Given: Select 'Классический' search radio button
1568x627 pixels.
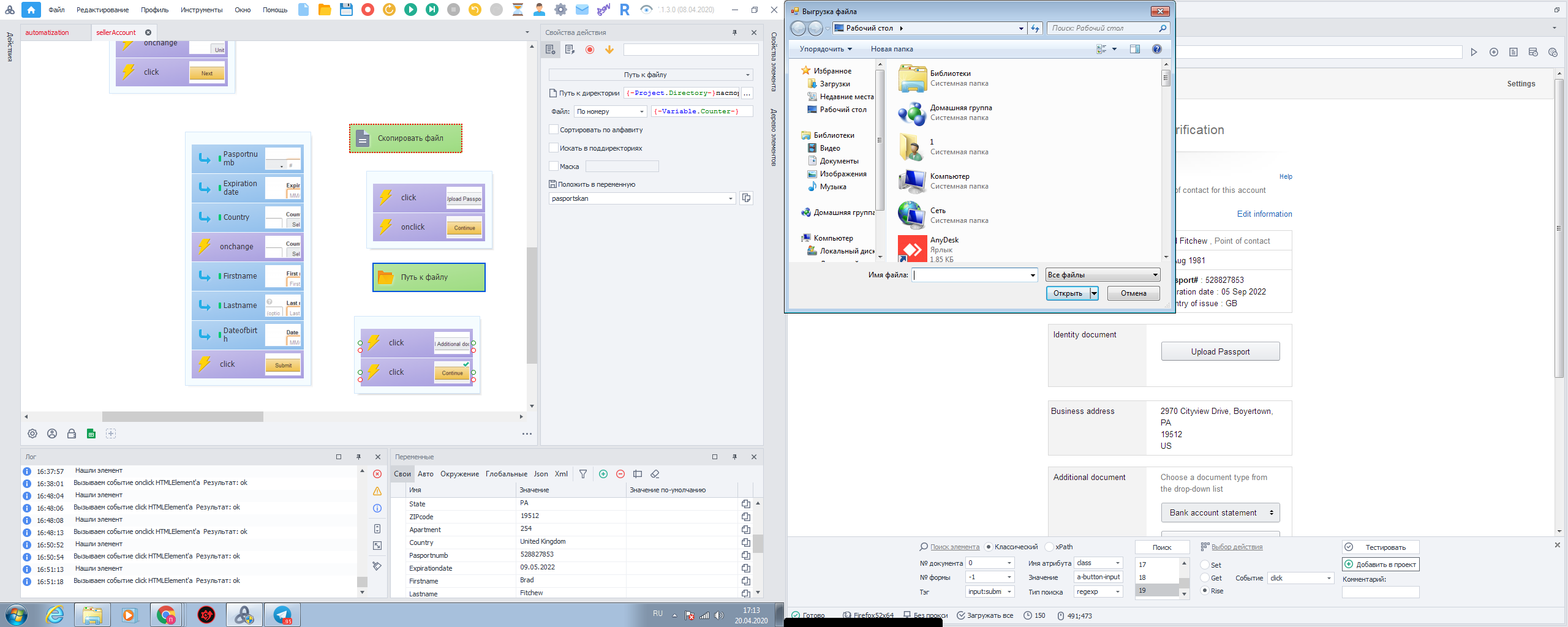Looking at the screenshot, I should (989, 547).
